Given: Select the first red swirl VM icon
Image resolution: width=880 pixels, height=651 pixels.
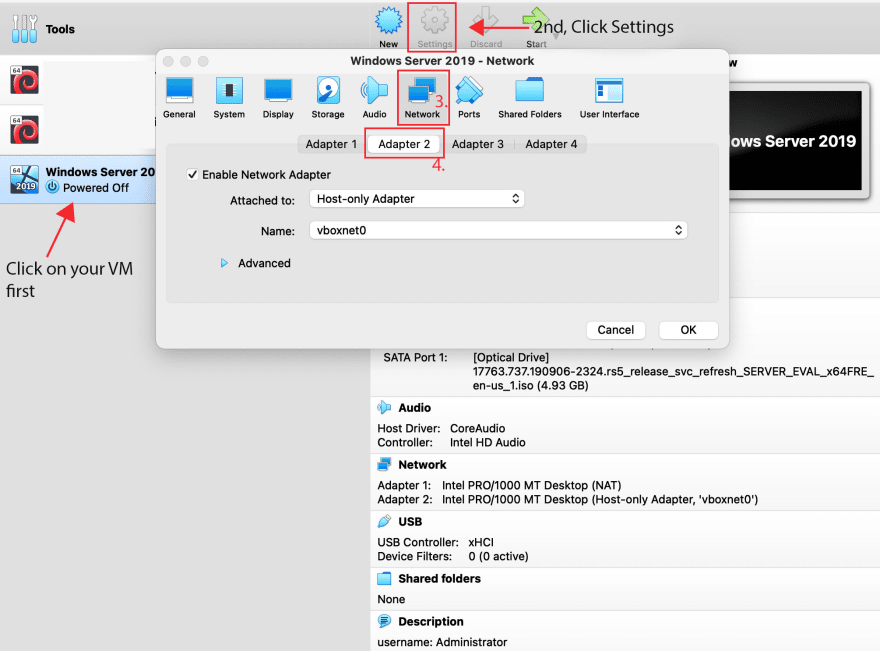Looking at the screenshot, I should coord(25,80).
